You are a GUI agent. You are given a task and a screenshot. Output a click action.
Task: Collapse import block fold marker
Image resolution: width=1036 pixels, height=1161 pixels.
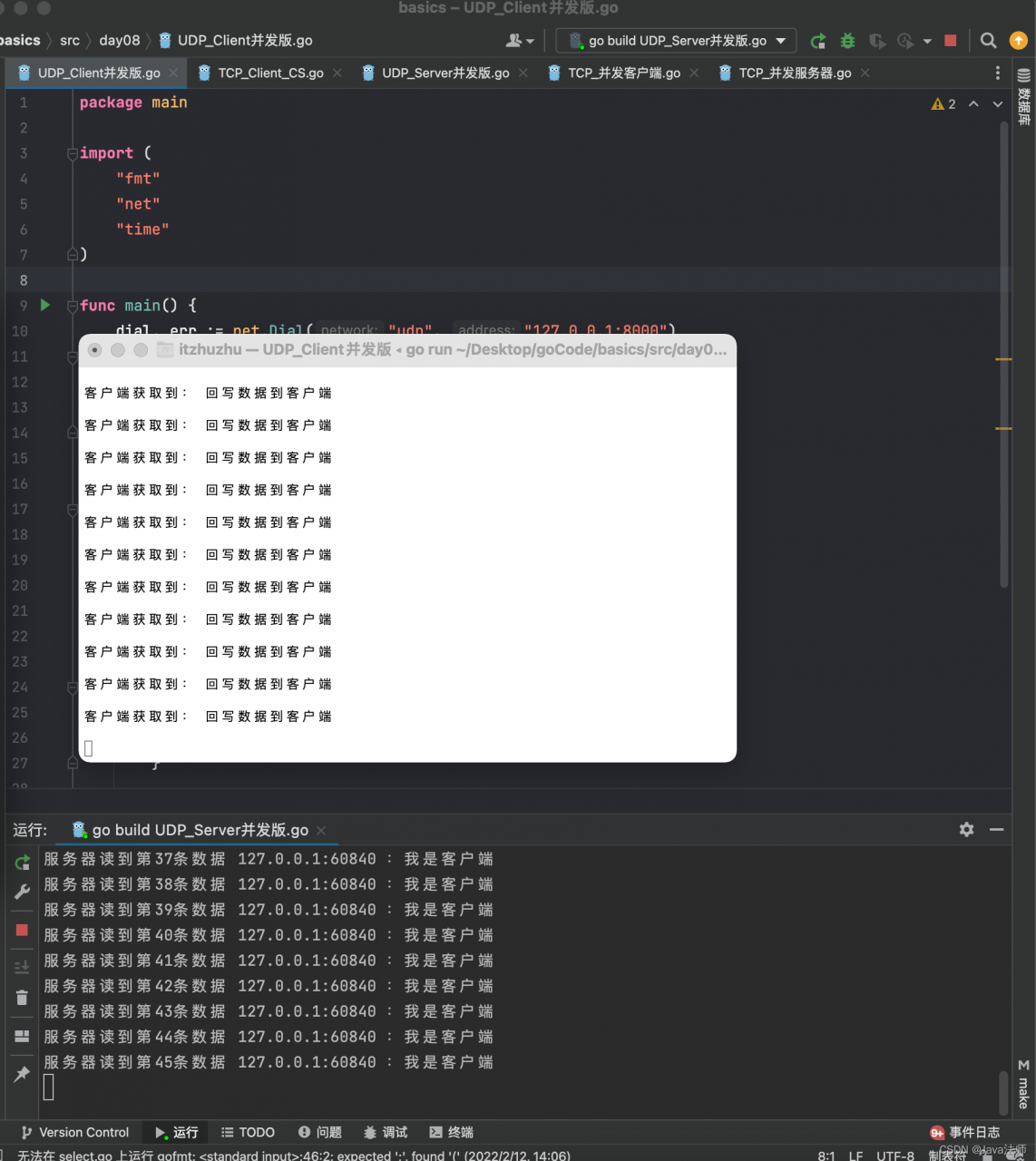(x=73, y=154)
